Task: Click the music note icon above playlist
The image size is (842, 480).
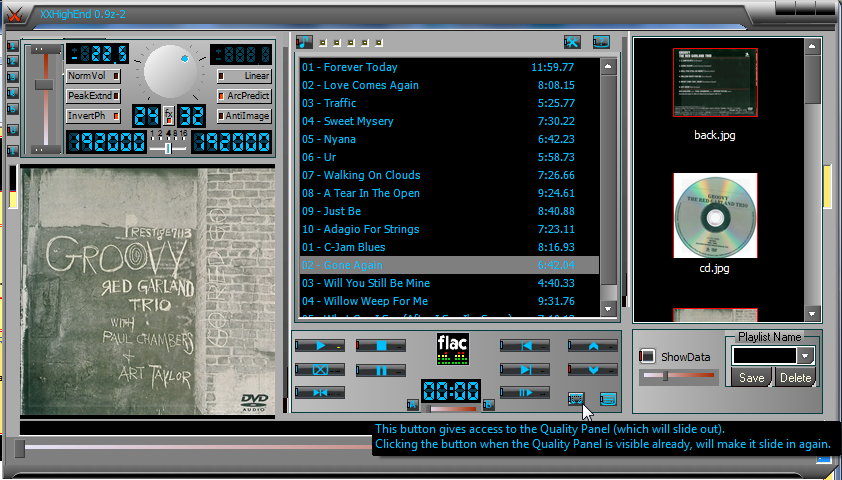Action: point(304,42)
